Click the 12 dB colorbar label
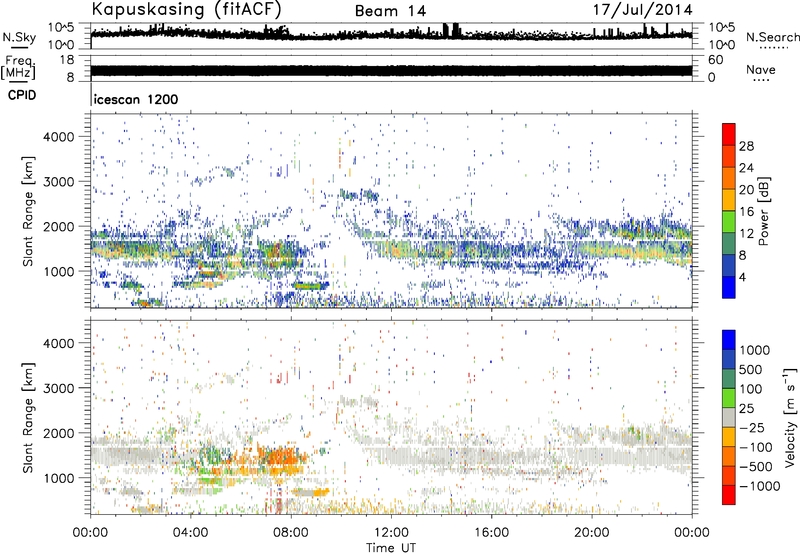 coord(746,234)
